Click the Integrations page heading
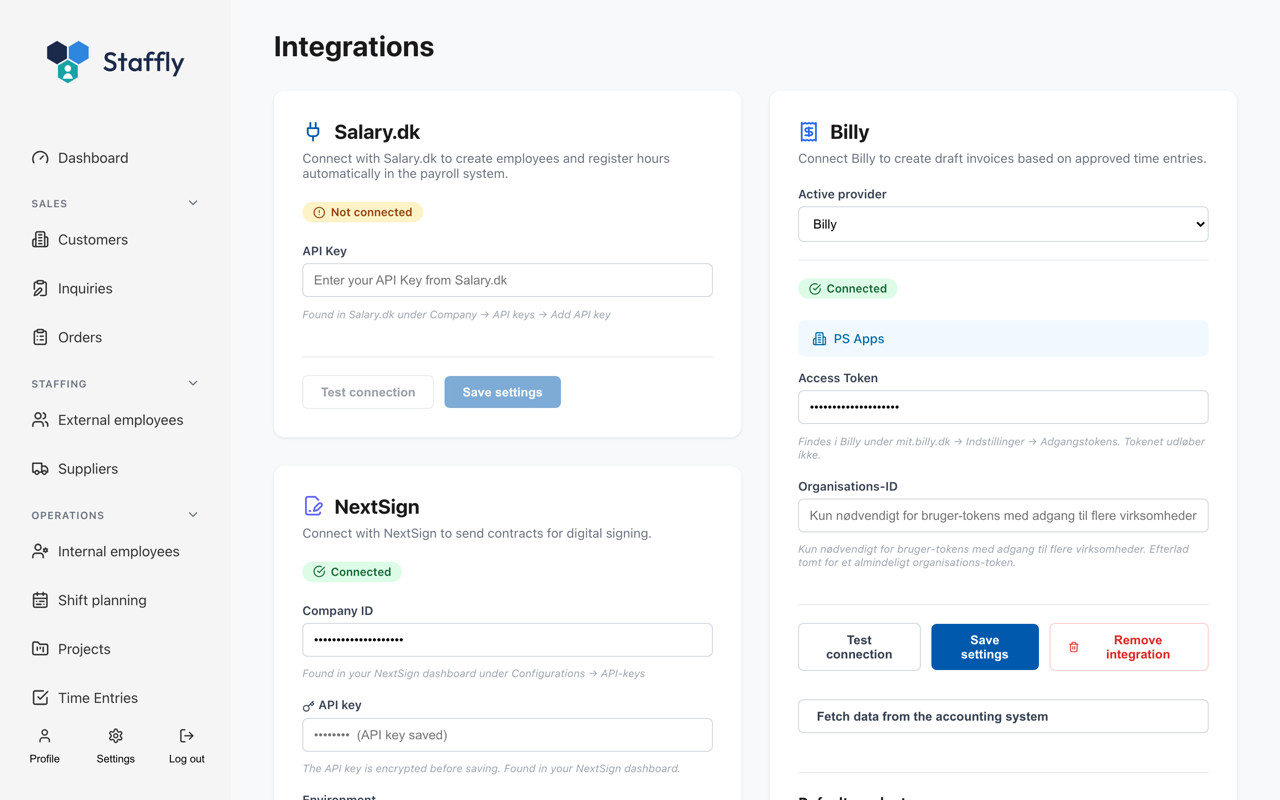The width and height of the screenshot is (1280, 800). coord(354,47)
